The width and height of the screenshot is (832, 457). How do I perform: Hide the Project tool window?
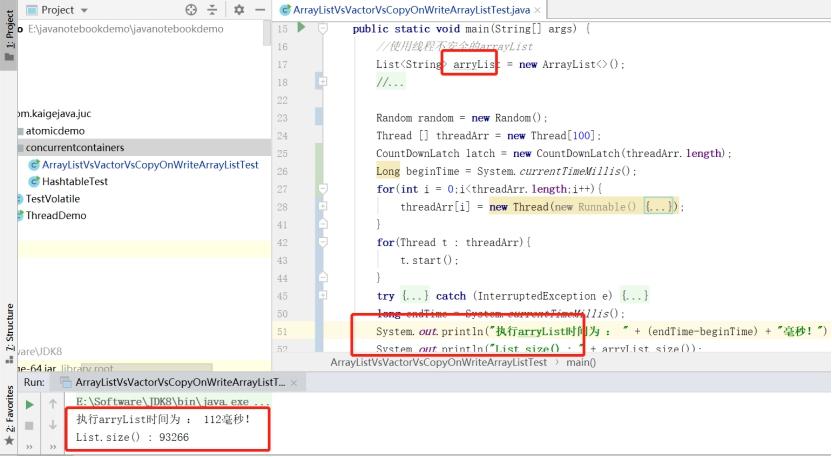pyautogui.click(x=260, y=10)
